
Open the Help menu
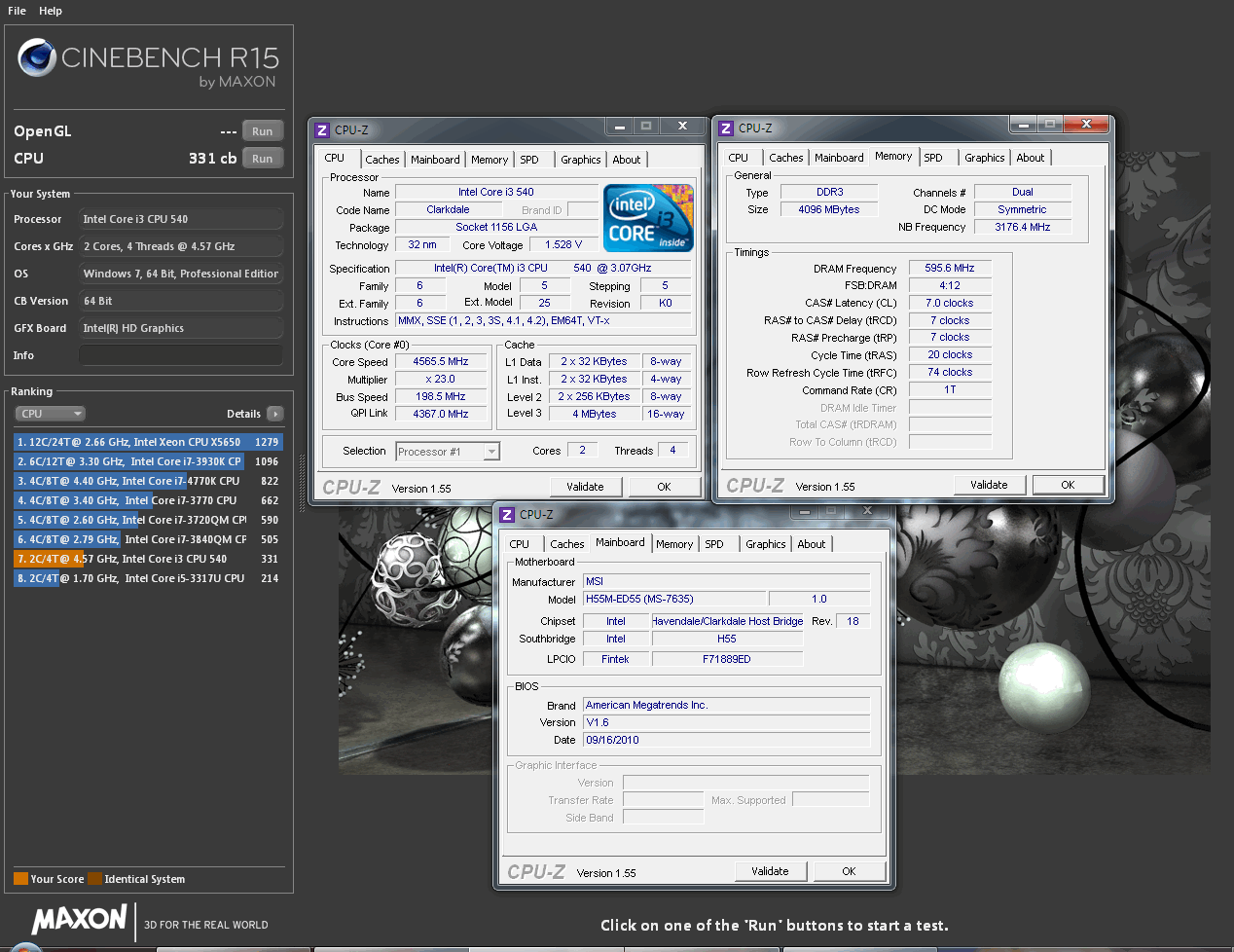click(x=51, y=11)
